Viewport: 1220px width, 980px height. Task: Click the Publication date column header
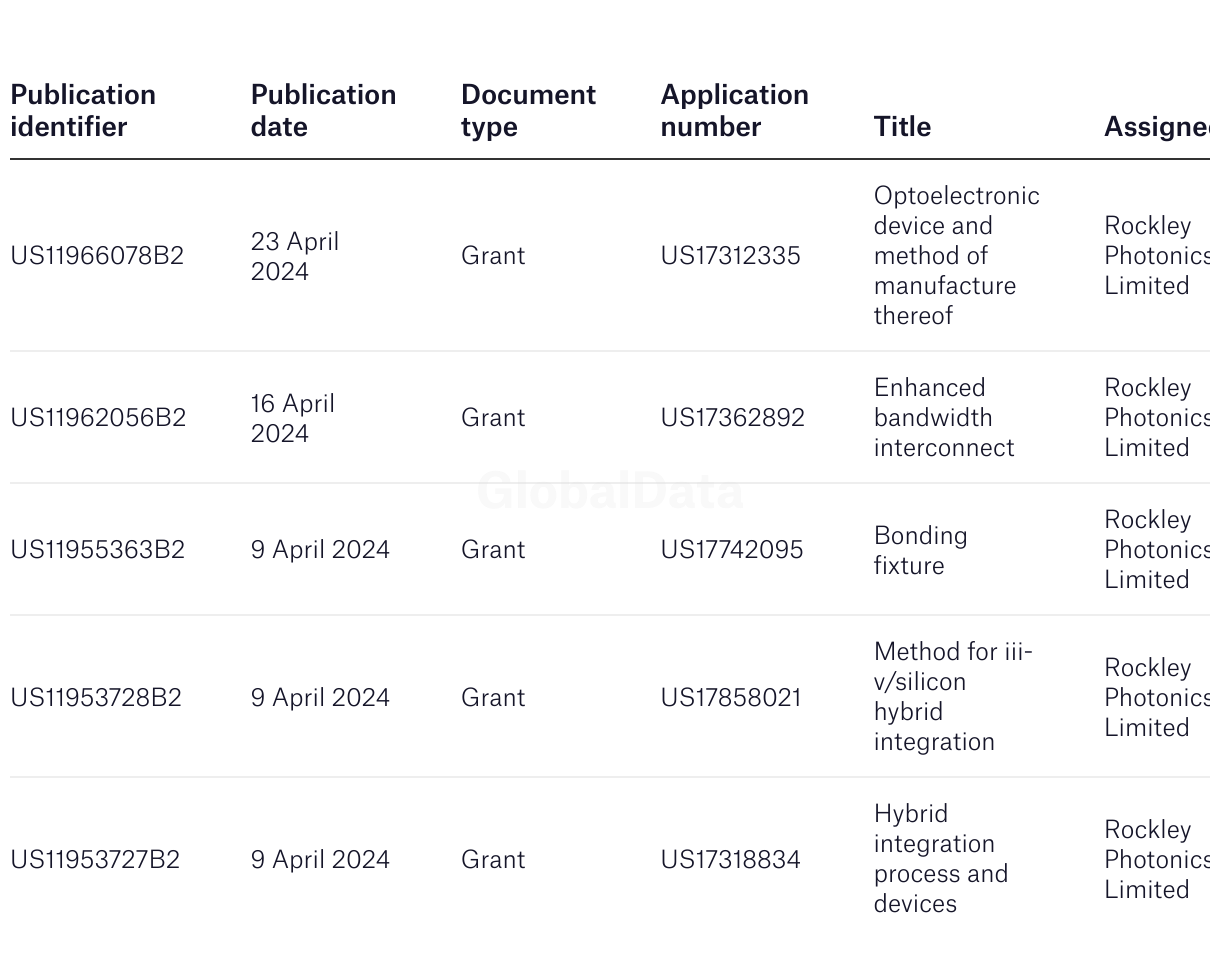[x=323, y=111]
